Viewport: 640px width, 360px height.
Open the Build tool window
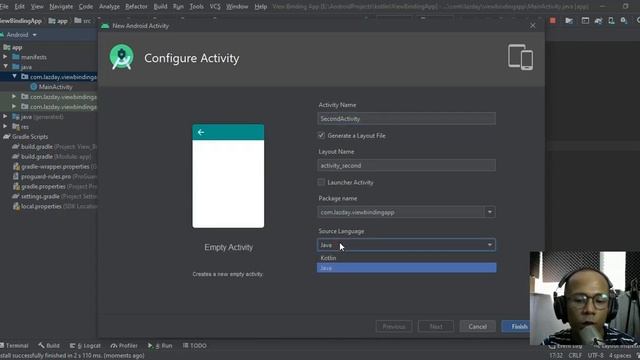coord(49,346)
